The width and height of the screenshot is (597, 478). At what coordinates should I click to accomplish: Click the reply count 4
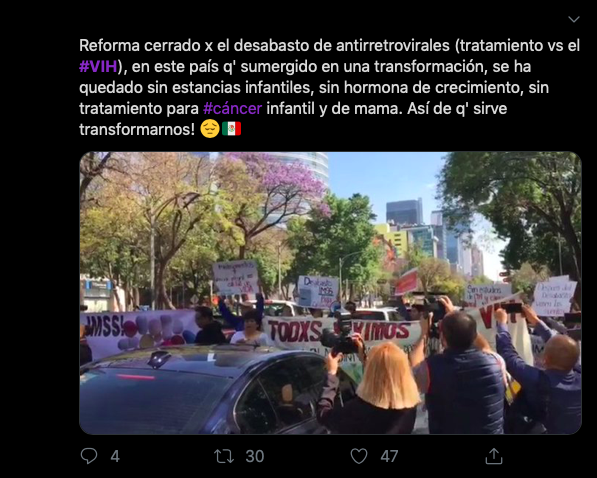tap(115, 456)
